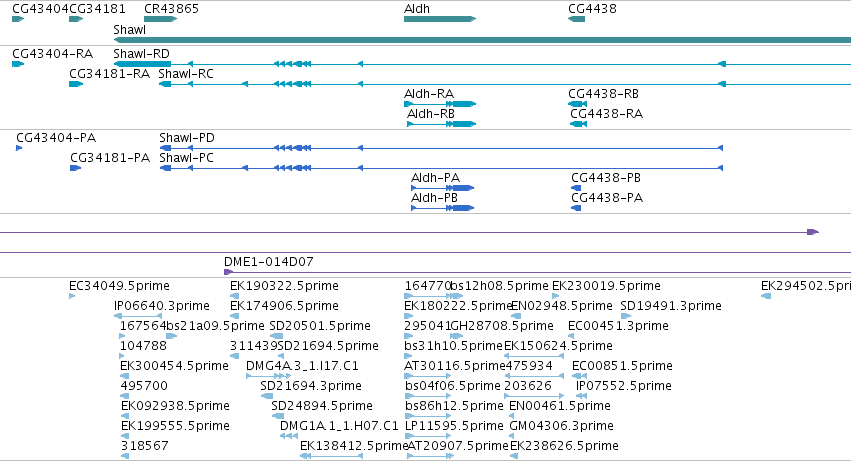
Task: Select the EN00461.5prime EST label
Action: 560,407
